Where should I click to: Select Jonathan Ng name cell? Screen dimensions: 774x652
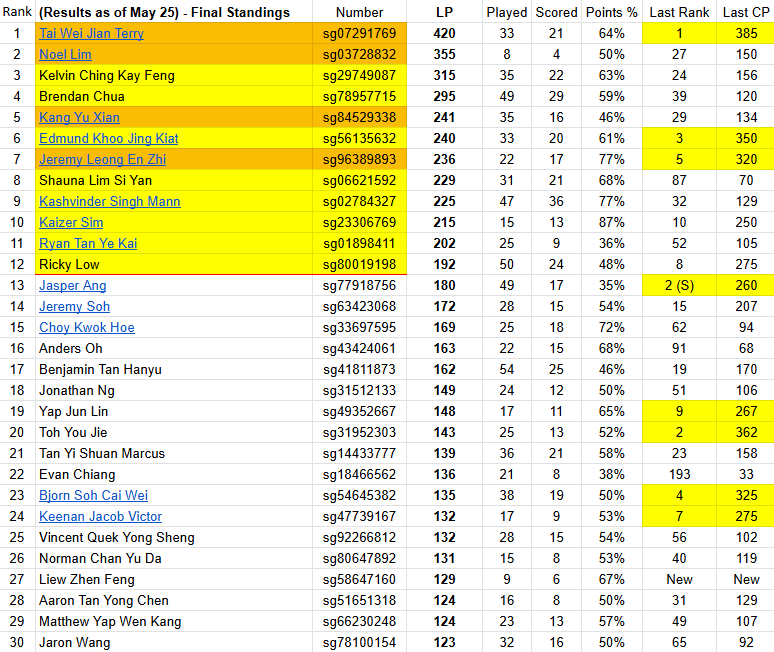[174, 390]
